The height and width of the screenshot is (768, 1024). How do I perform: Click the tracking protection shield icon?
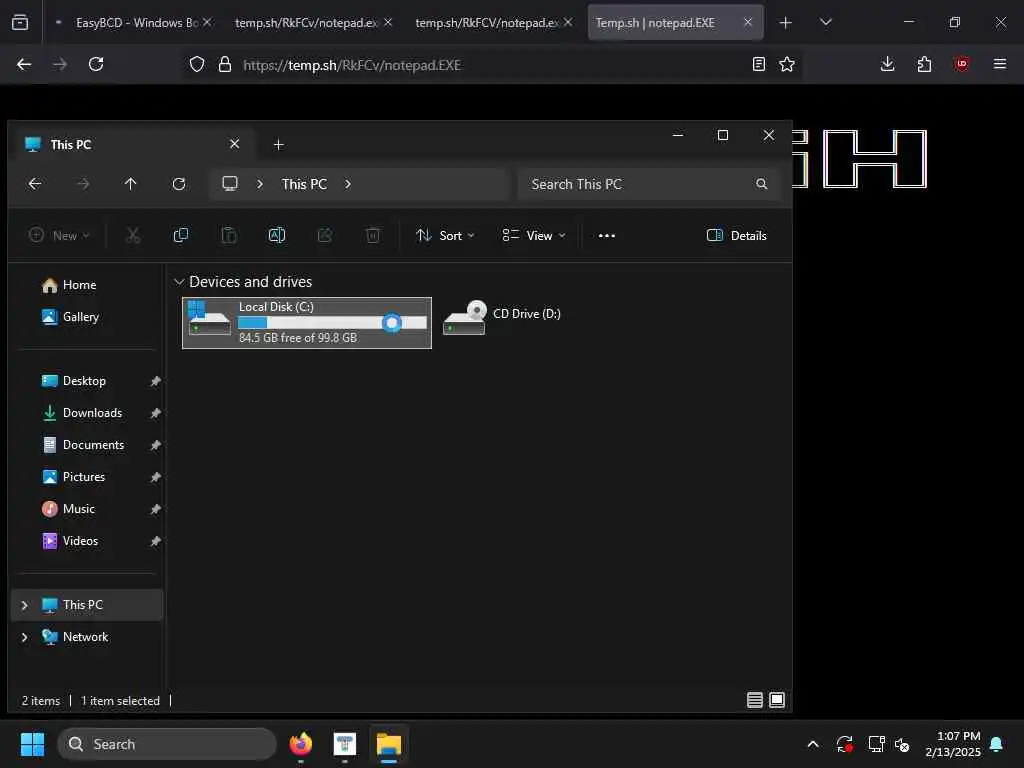coord(197,64)
